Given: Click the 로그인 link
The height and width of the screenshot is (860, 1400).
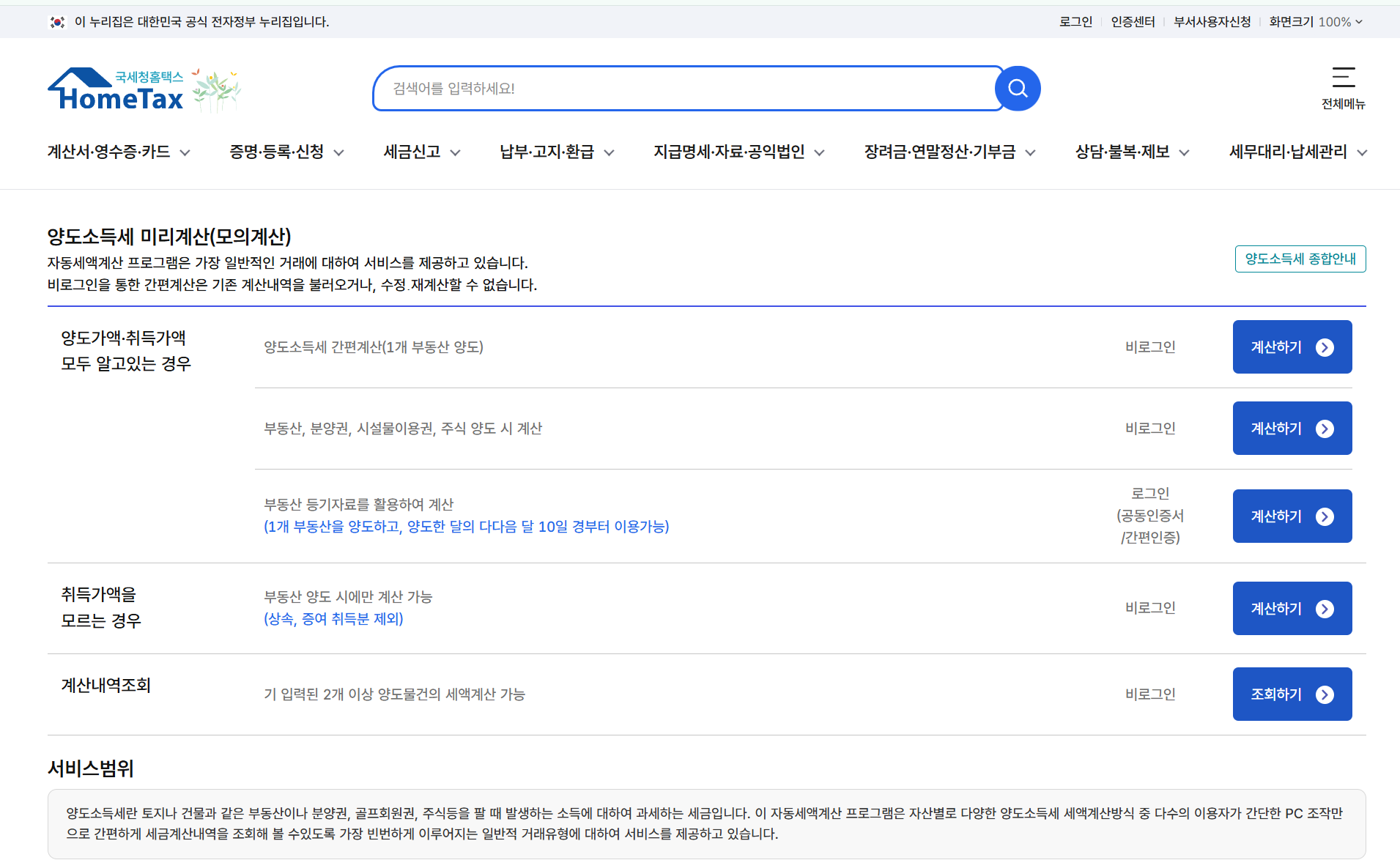Looking at the screenshot, I should coord(1075,22).
